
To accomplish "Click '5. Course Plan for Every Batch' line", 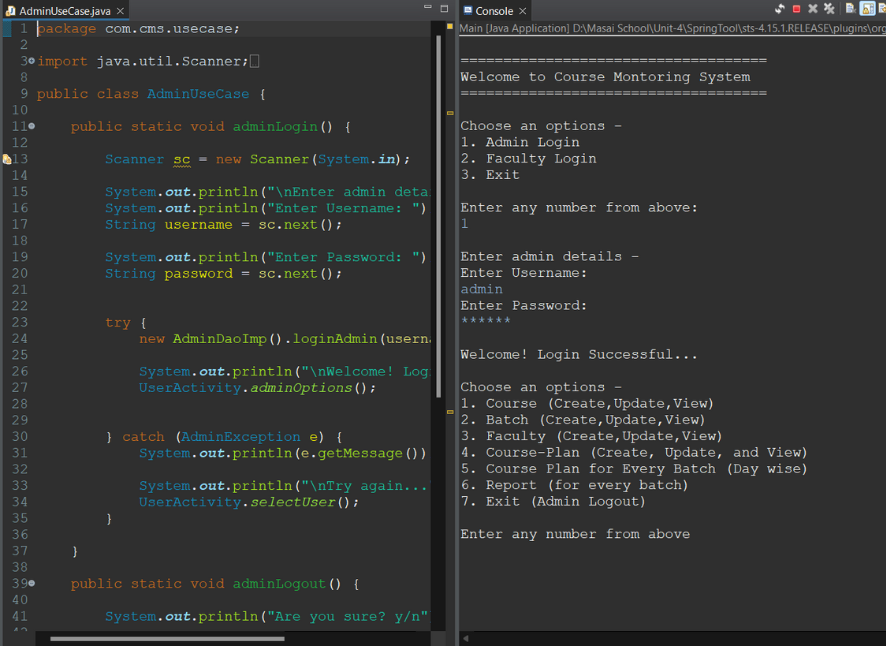I will click(634, 469).
